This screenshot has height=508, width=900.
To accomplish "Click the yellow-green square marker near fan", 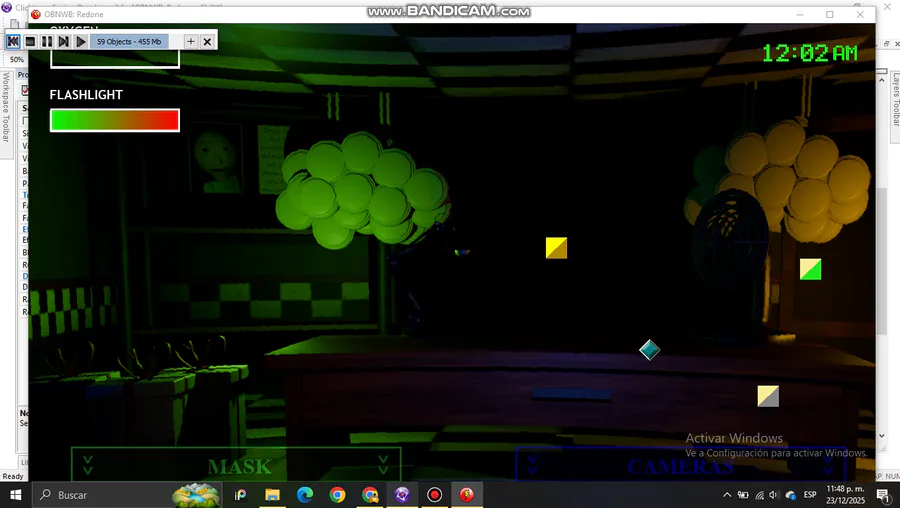I will click(x=810, y=269).
